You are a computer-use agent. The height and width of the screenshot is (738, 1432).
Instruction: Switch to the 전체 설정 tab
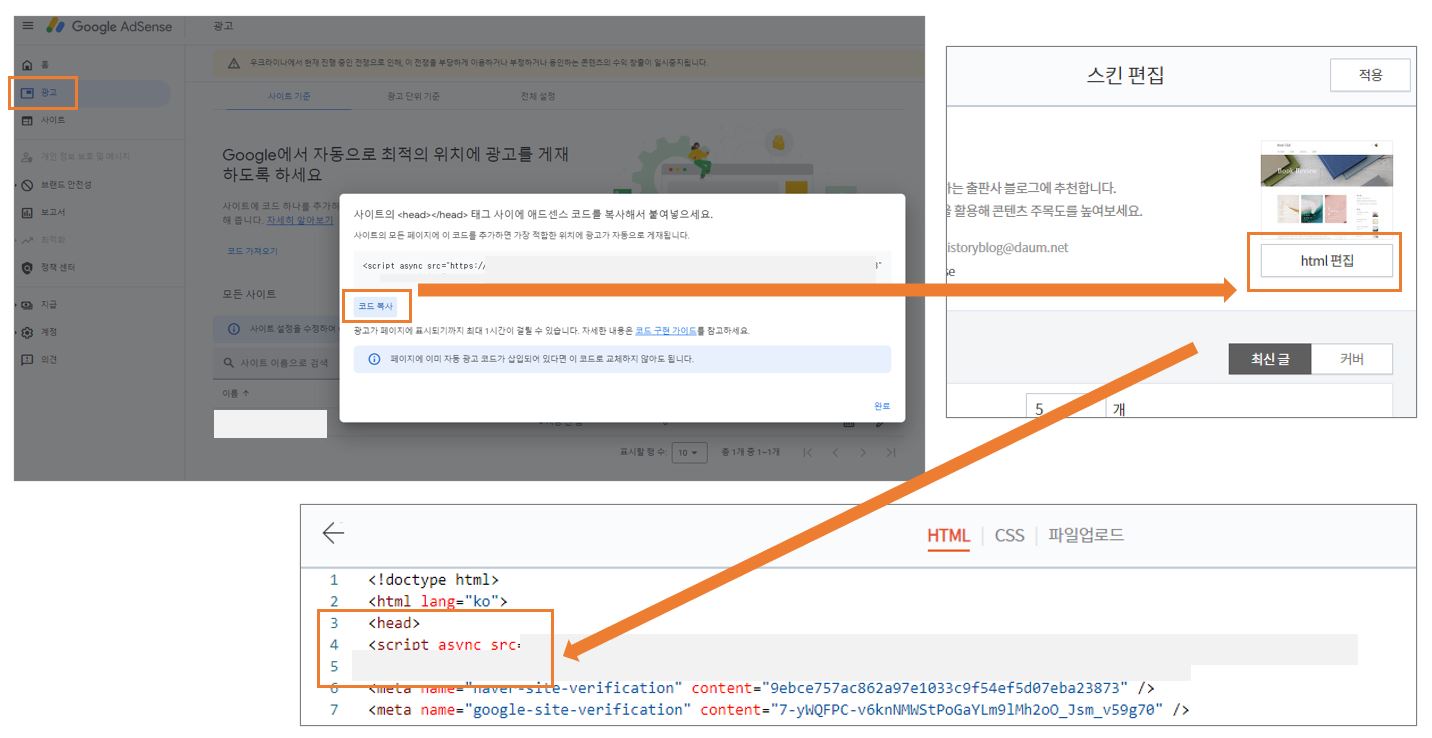pyautogui.click(x=537, y=96)
